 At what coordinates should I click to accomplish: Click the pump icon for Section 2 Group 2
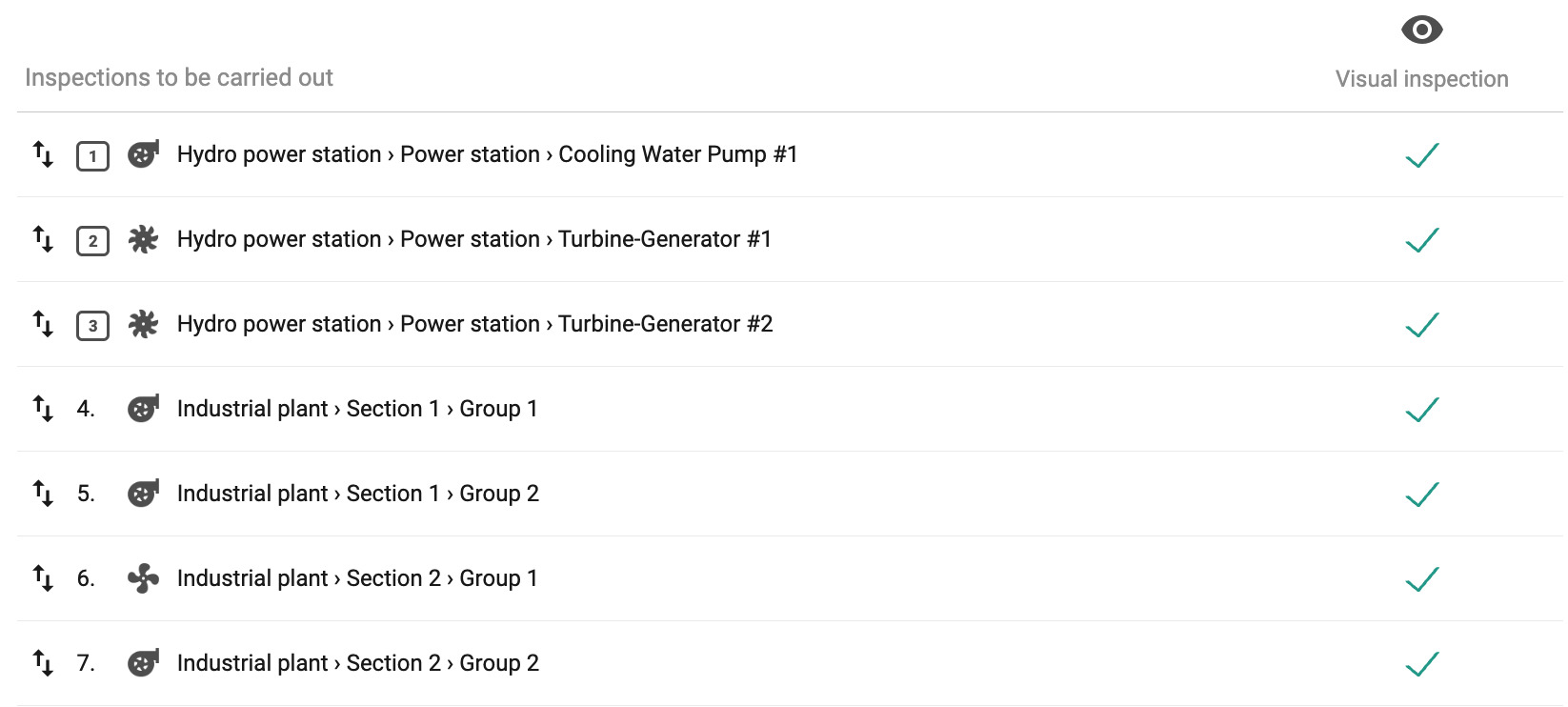(x=143, y=663)
